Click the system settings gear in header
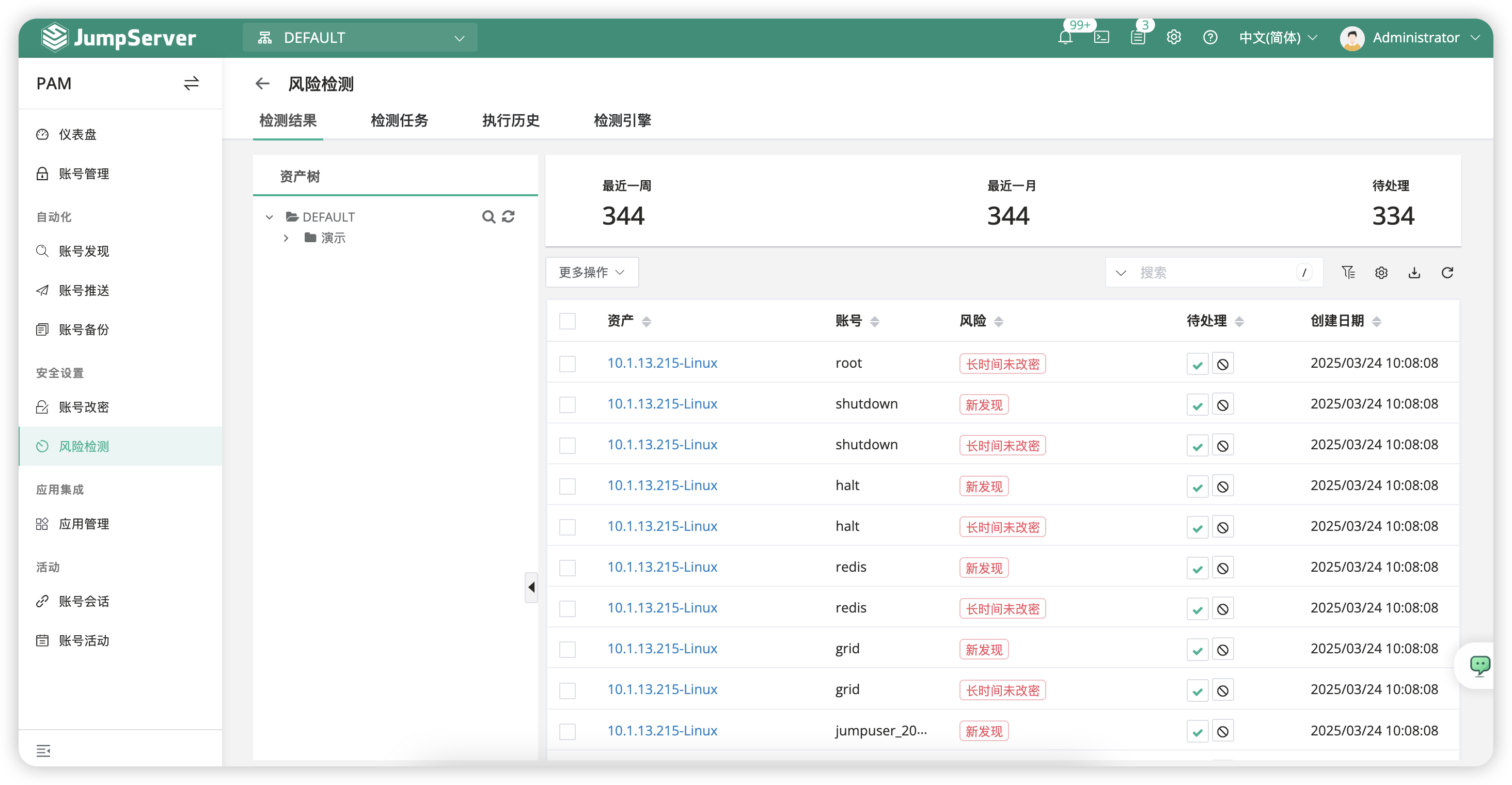Image resolution: width=1512 pixels, height=785 pixels. (1173, 38)
